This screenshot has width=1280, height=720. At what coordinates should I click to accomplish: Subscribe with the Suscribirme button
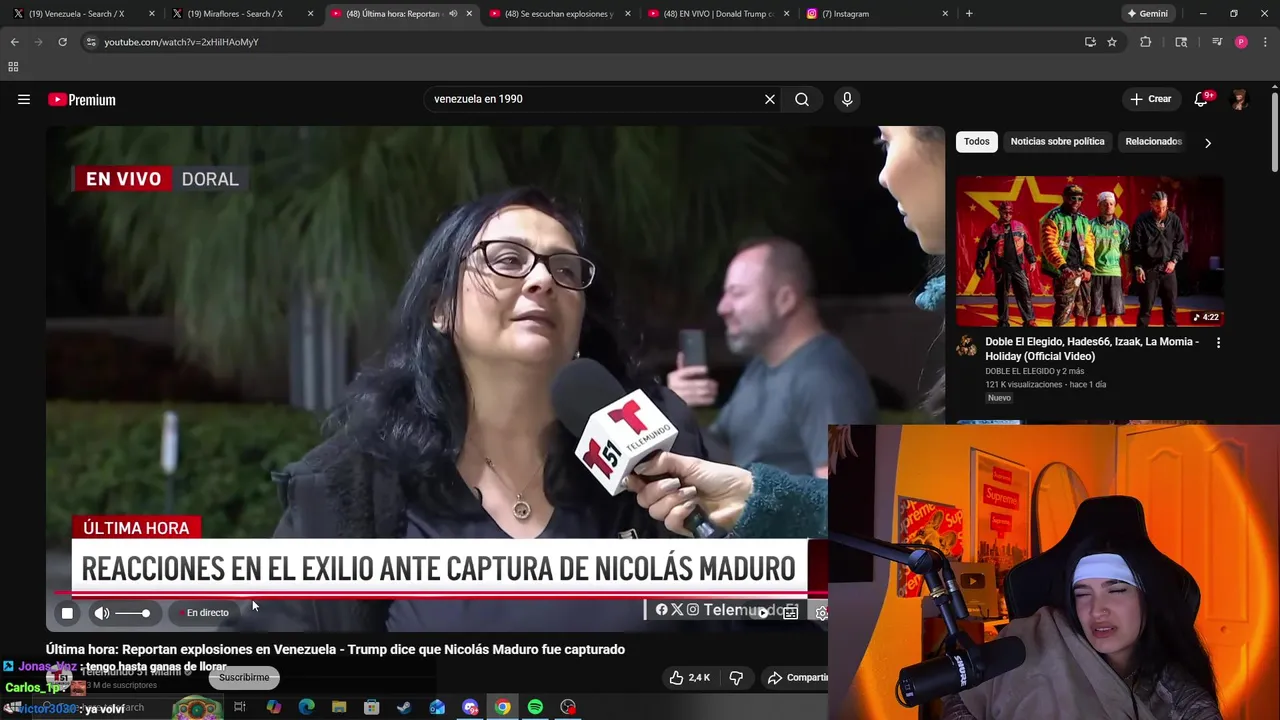(x=244, y=677)
